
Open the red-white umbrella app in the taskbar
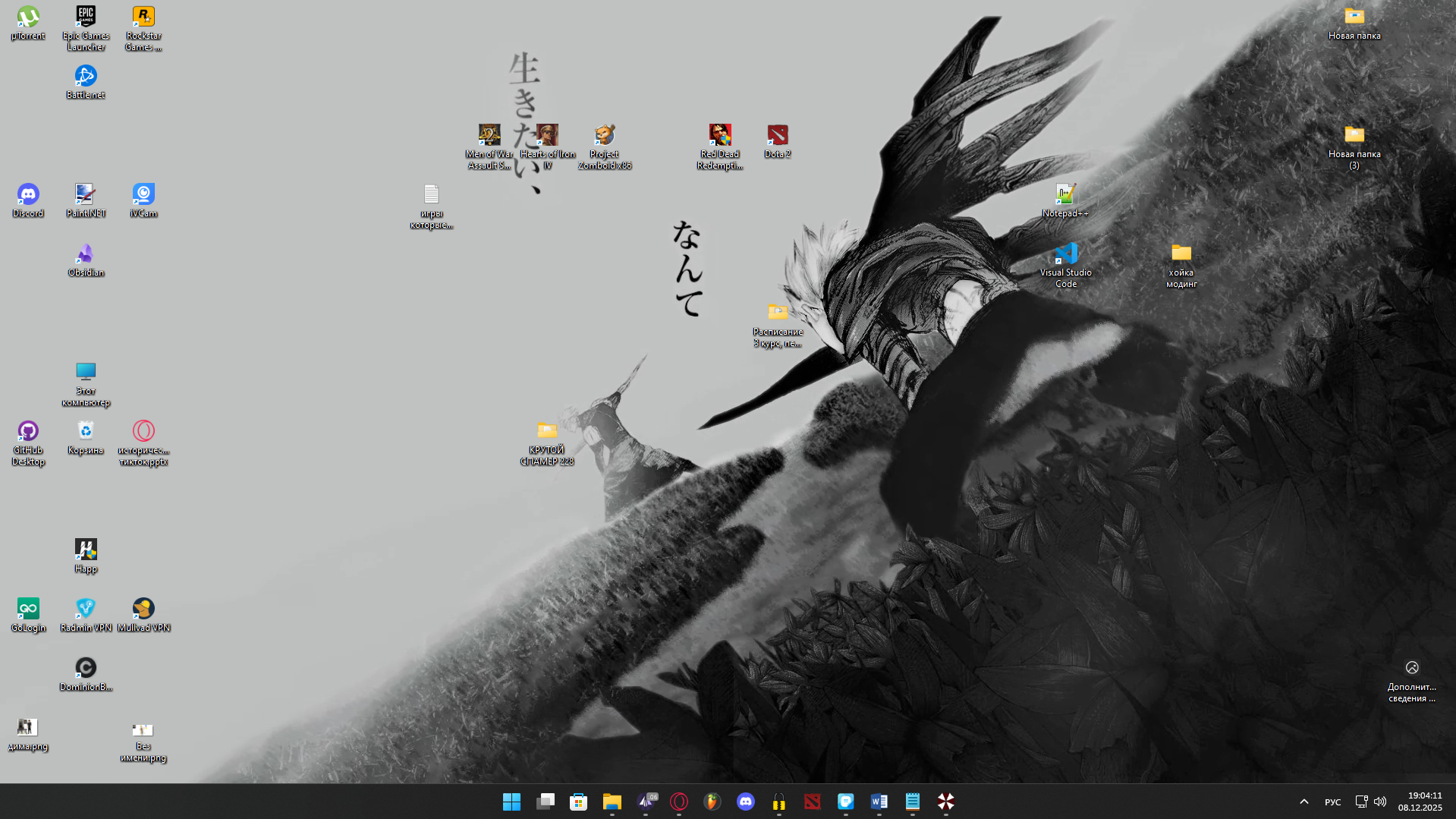tap(946, 802)
